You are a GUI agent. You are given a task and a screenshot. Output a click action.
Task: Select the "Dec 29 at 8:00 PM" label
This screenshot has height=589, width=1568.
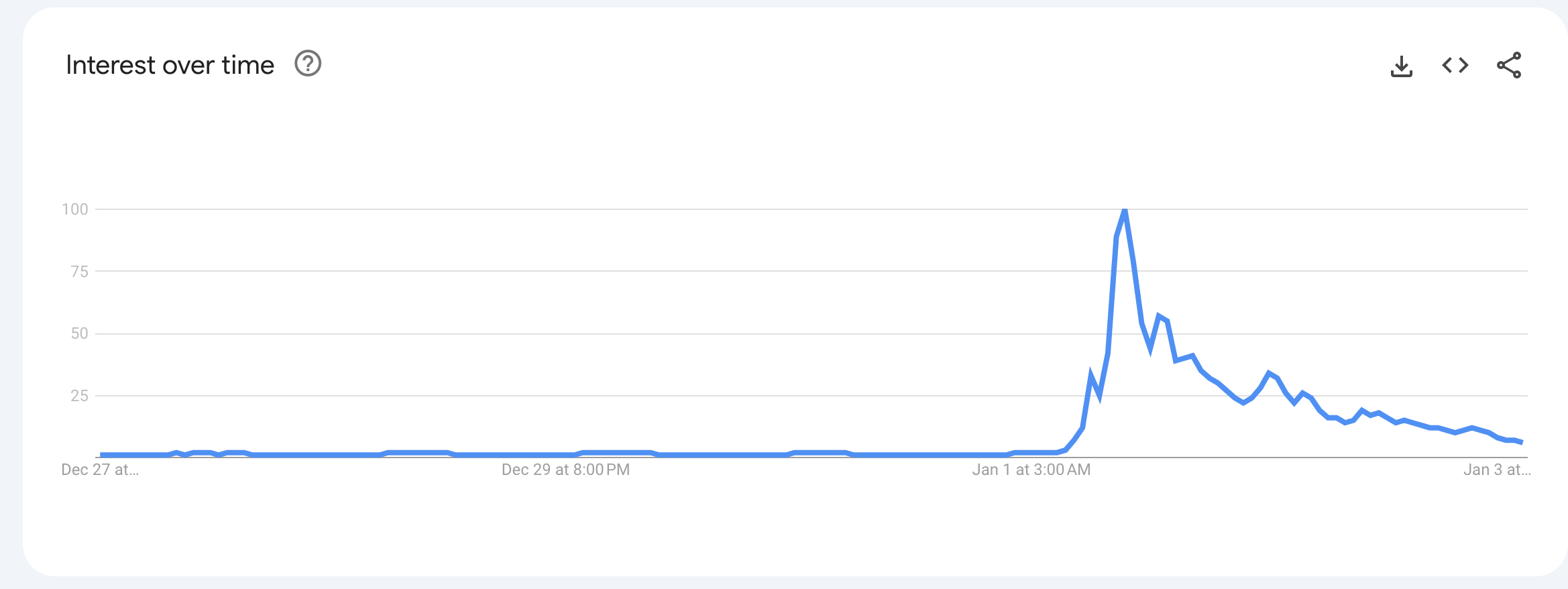[x=565, y=470]
